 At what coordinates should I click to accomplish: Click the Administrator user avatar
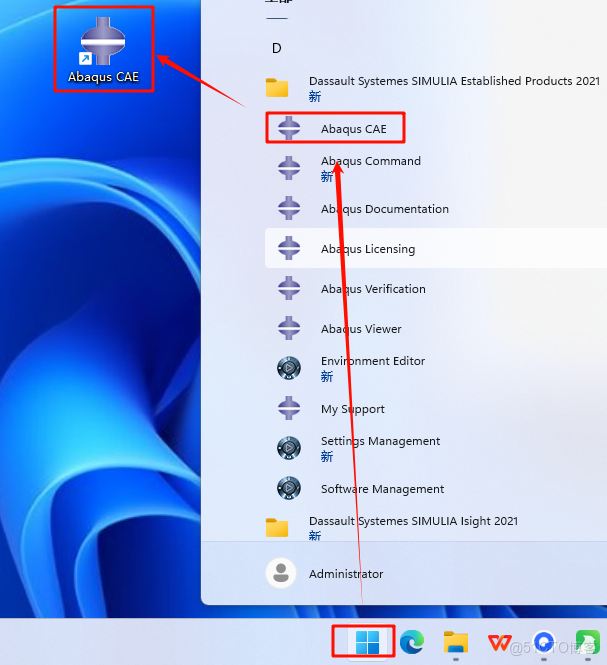pos(280,573)
